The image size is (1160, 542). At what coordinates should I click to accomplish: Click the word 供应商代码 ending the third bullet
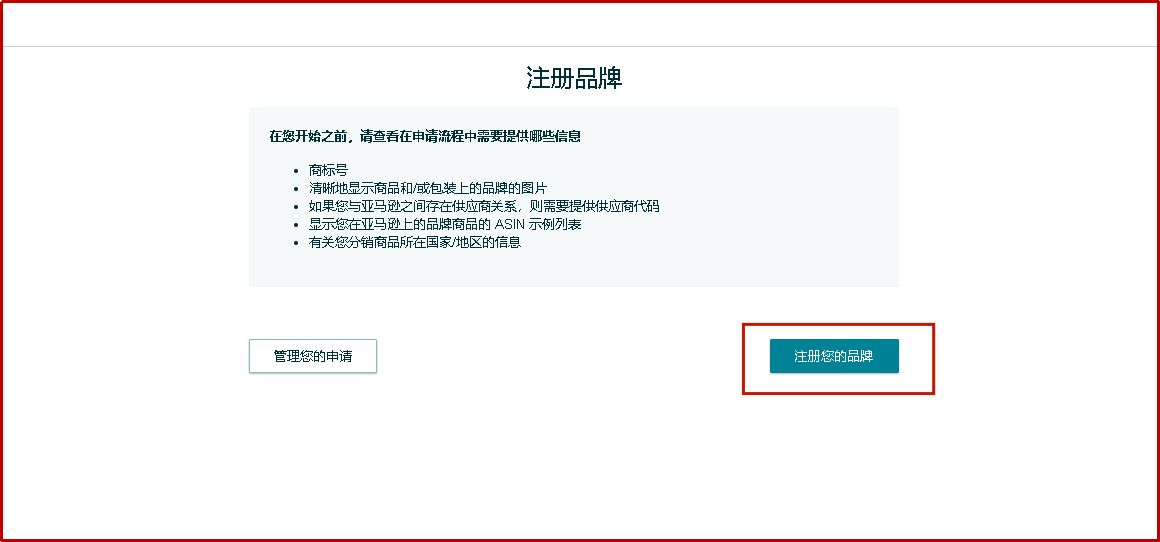[x=627, y=206]
